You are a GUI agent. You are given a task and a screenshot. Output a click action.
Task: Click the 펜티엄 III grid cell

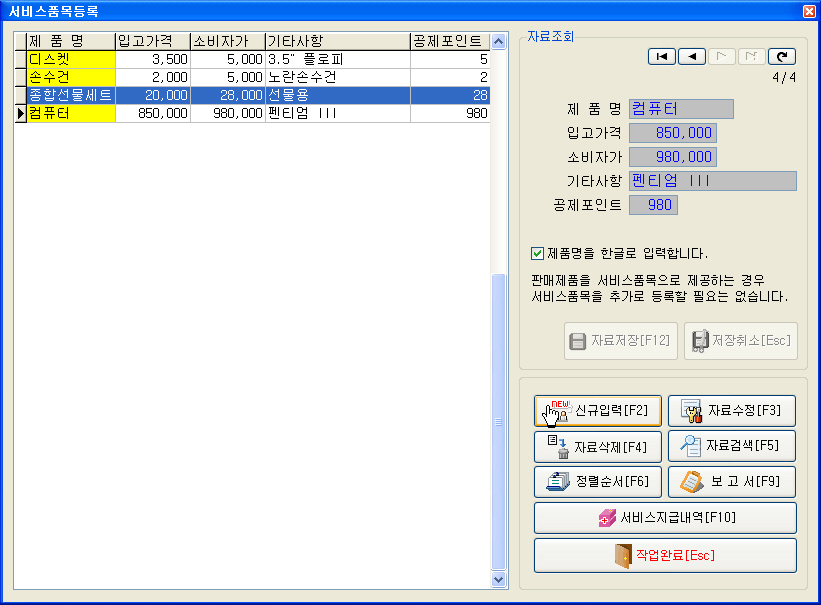pyautogui.click(x=338, y=113)
